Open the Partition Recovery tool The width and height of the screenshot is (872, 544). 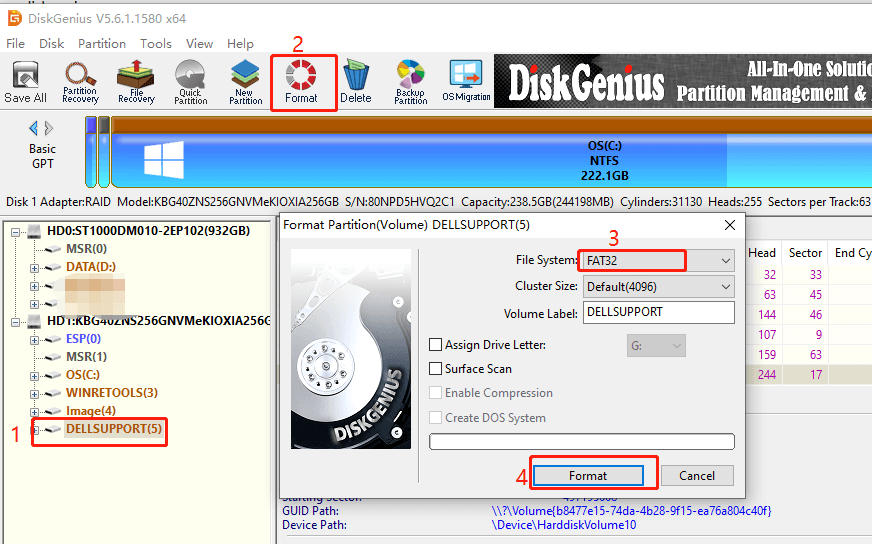click(80, 82)
